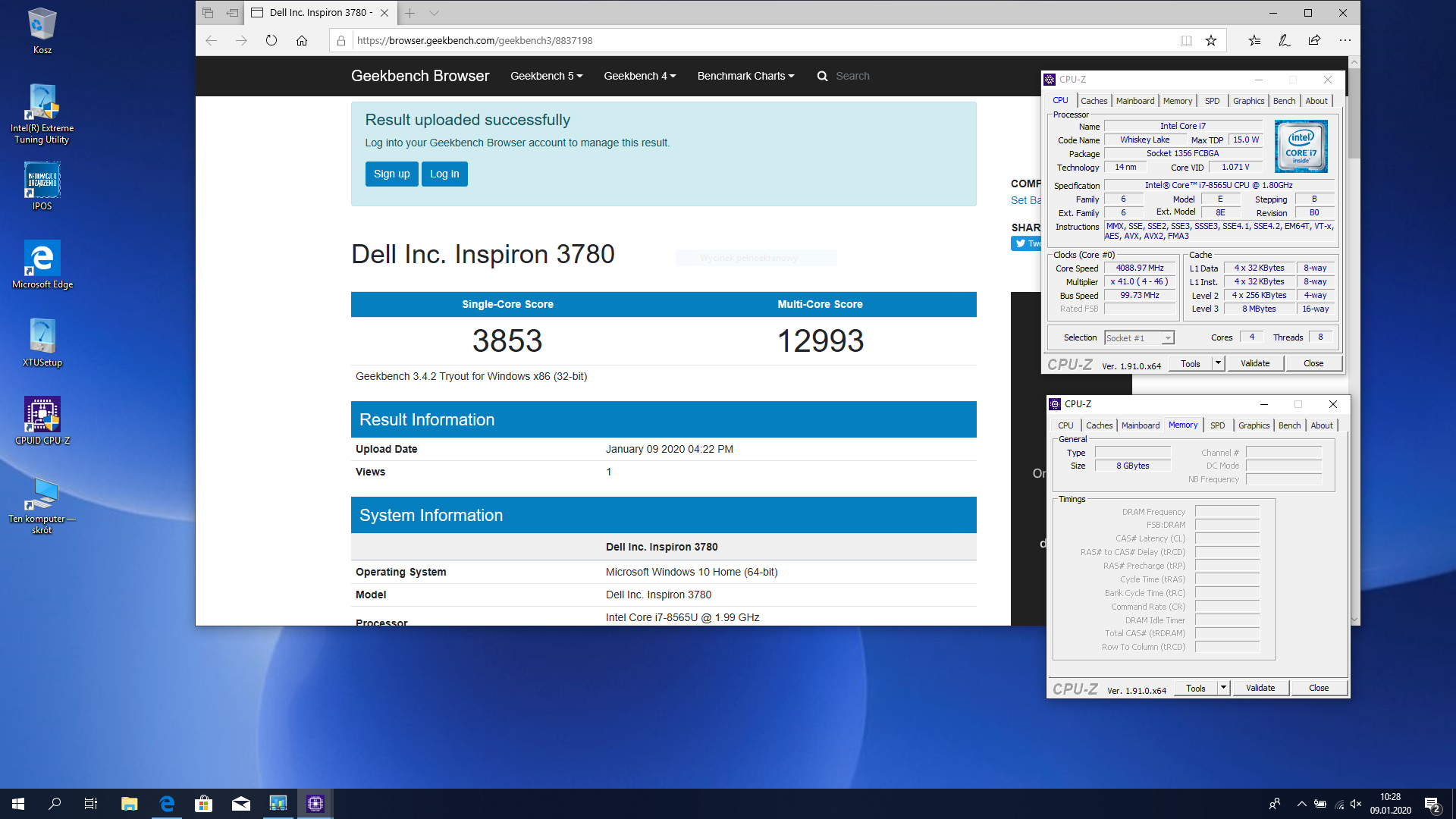Open SPD tab in upper CPU-Z
The width and height of the screenshot is (1456, 819).
click(x=1213, y=101)
